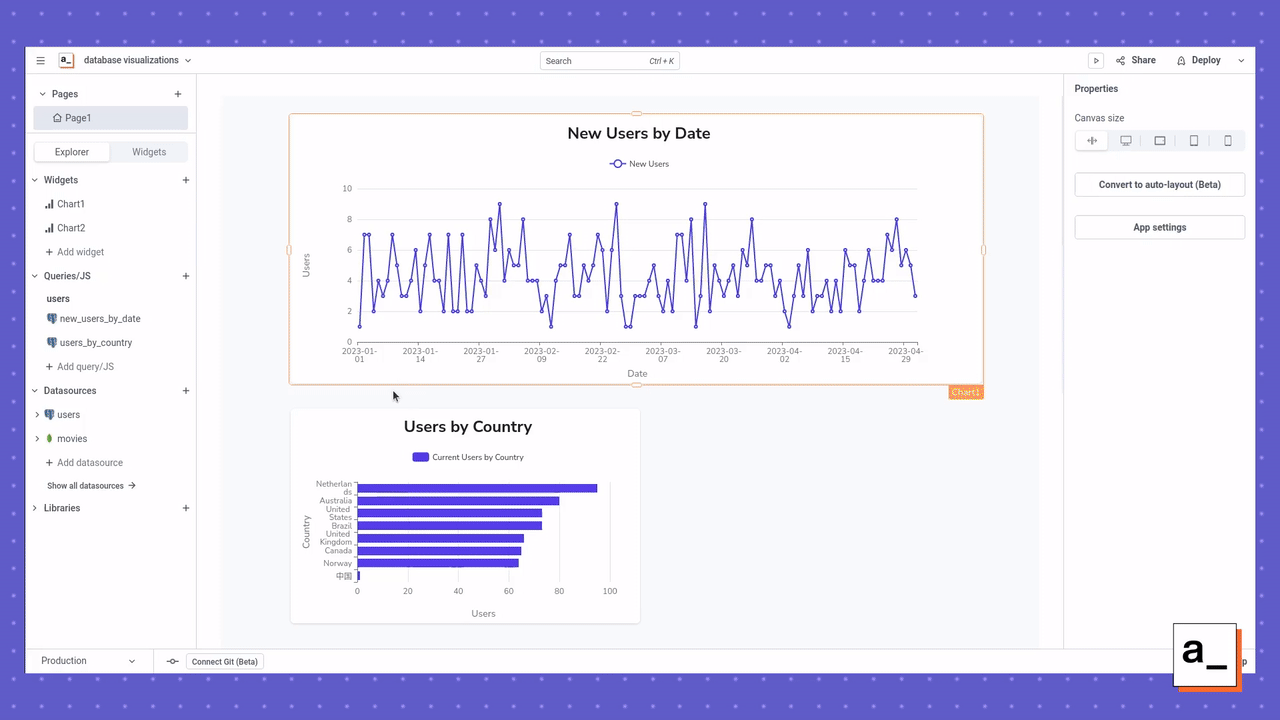This screenshot has width=1280, height=720.
Task: Collapse the Queries/JS section
Action: pos(34,276)
